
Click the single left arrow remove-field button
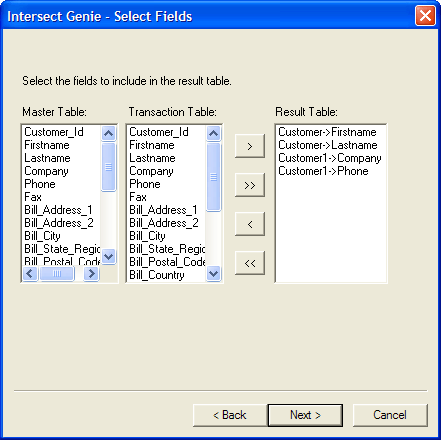[250, 224]
